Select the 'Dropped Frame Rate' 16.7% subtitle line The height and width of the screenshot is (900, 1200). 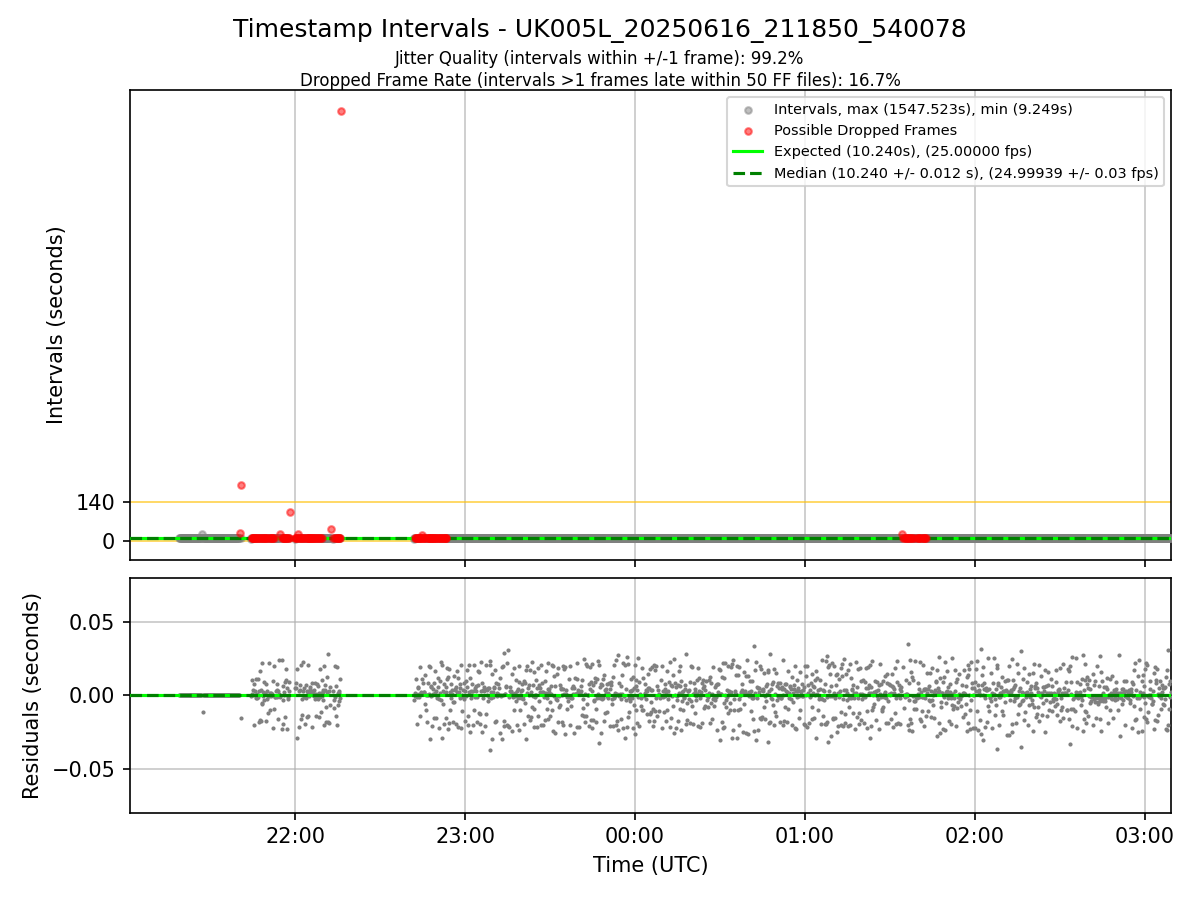point(600,80)
